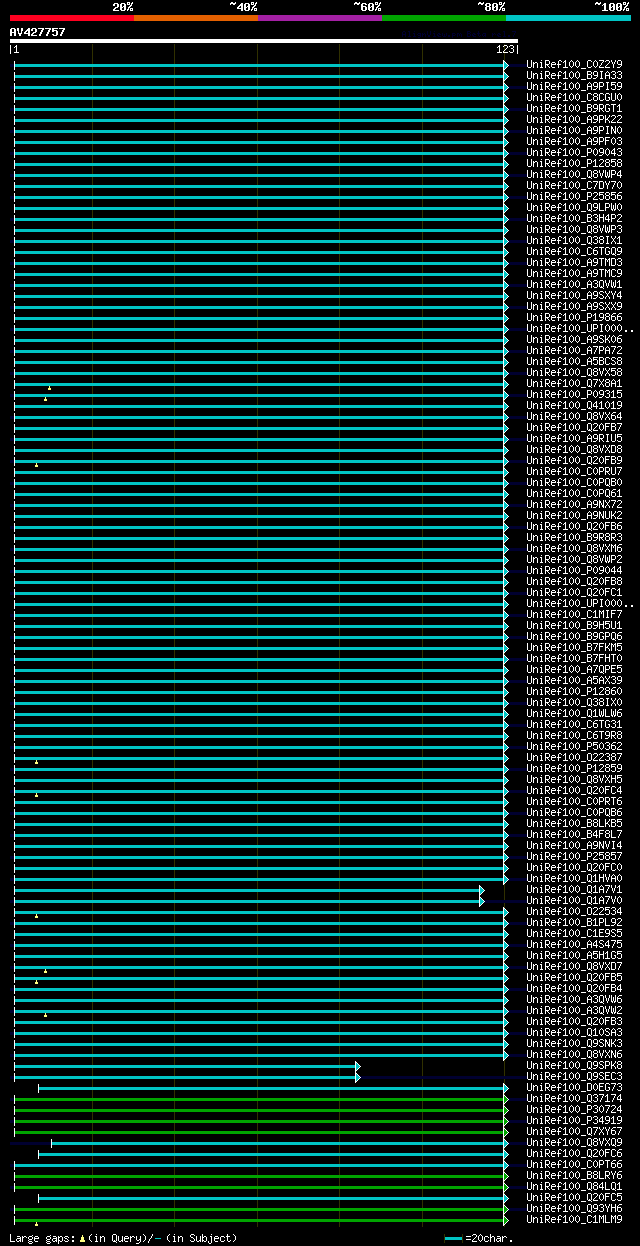Open hit UniRef100_C8CGU0

point(574,97)
